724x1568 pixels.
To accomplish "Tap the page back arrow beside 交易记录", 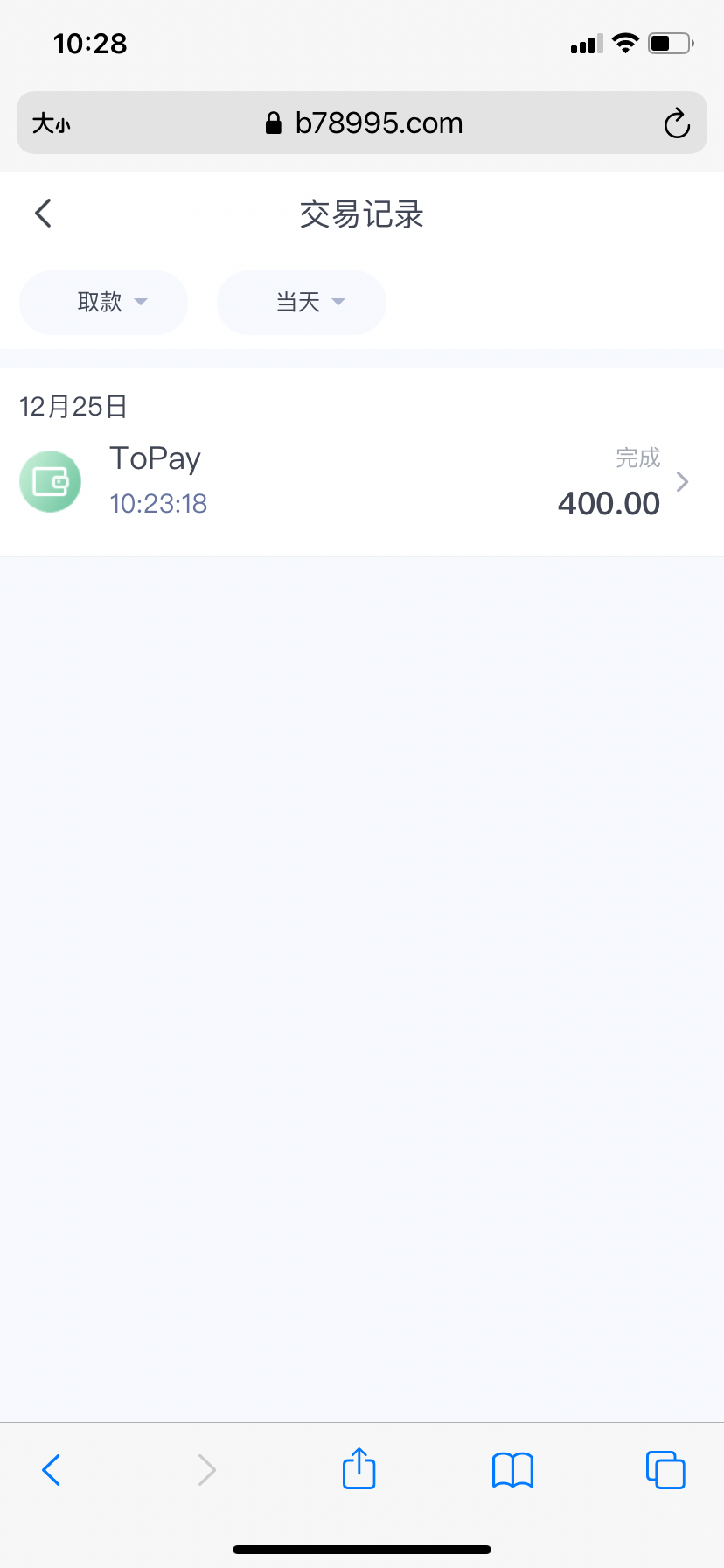I will coord(43,213).
